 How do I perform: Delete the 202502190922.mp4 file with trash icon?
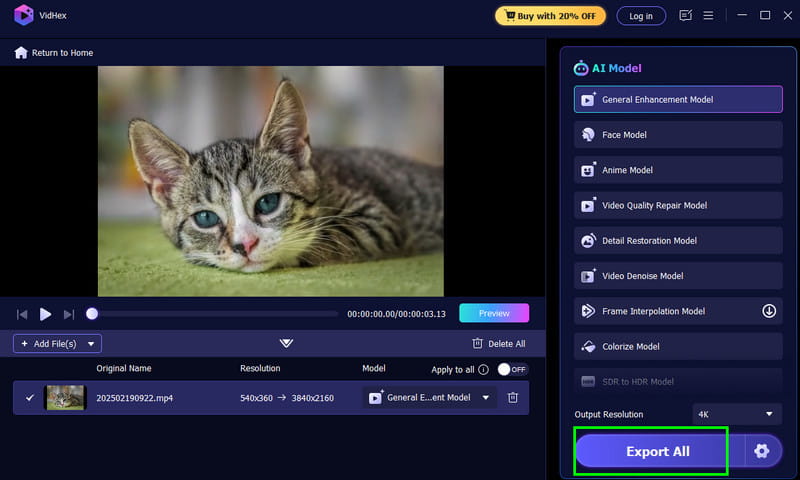[513, 398]
